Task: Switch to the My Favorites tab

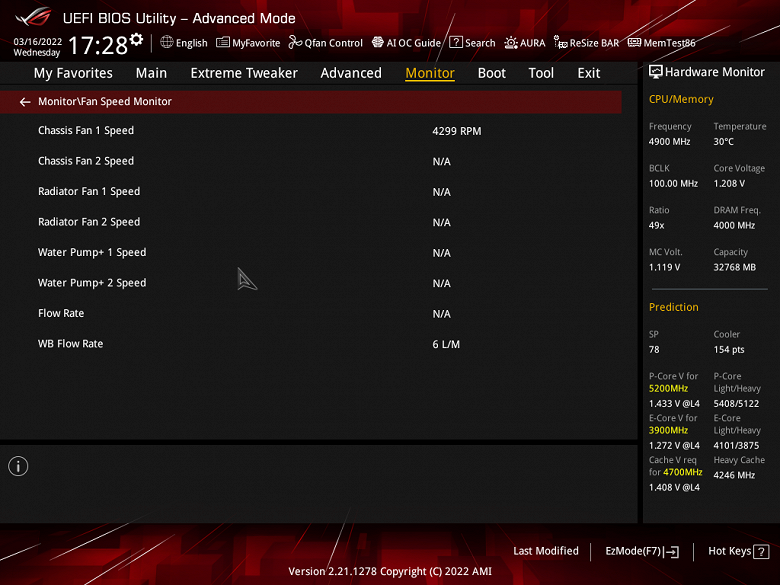Action: tap(73, 73)
